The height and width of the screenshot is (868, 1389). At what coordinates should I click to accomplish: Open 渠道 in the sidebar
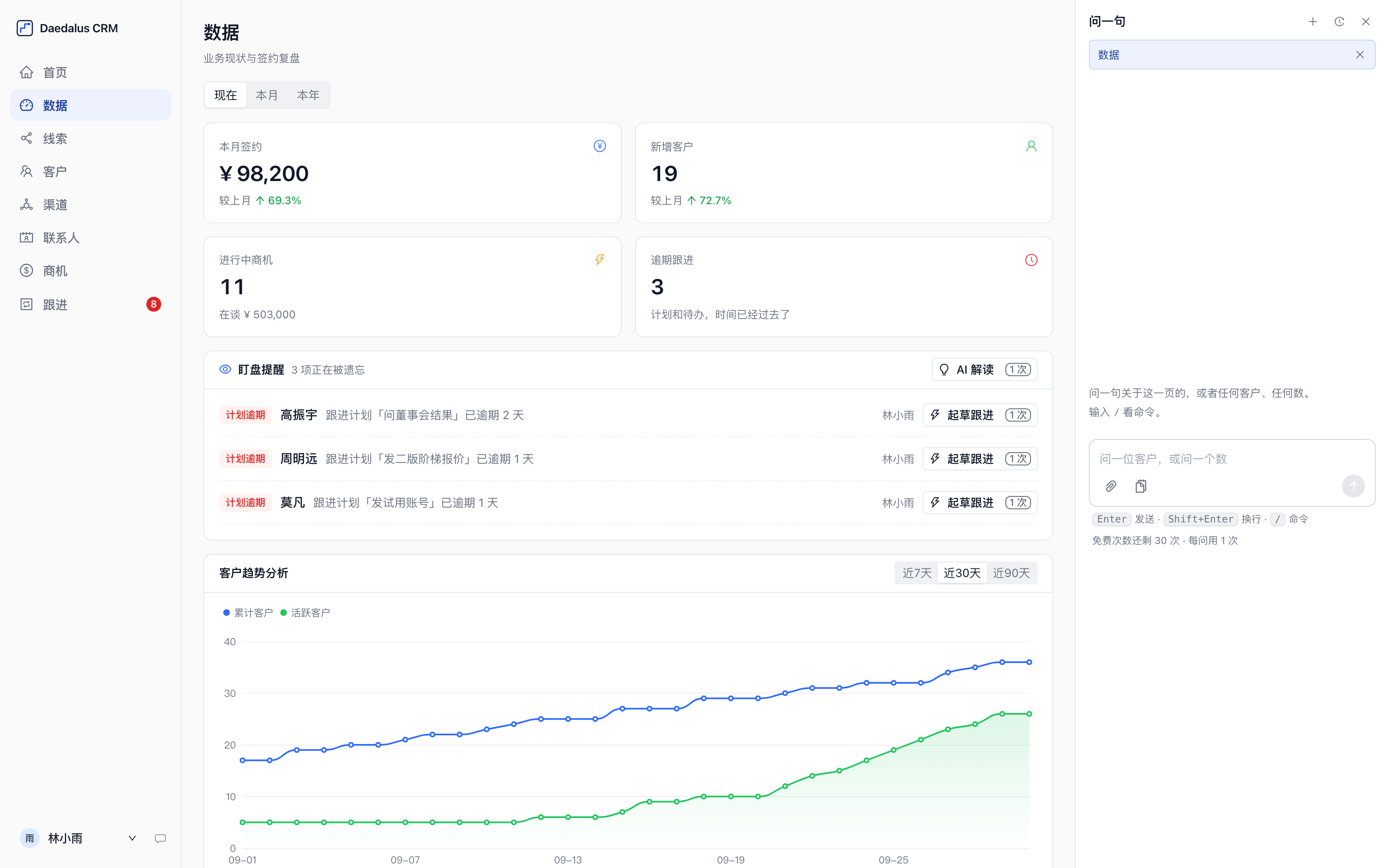90,204
